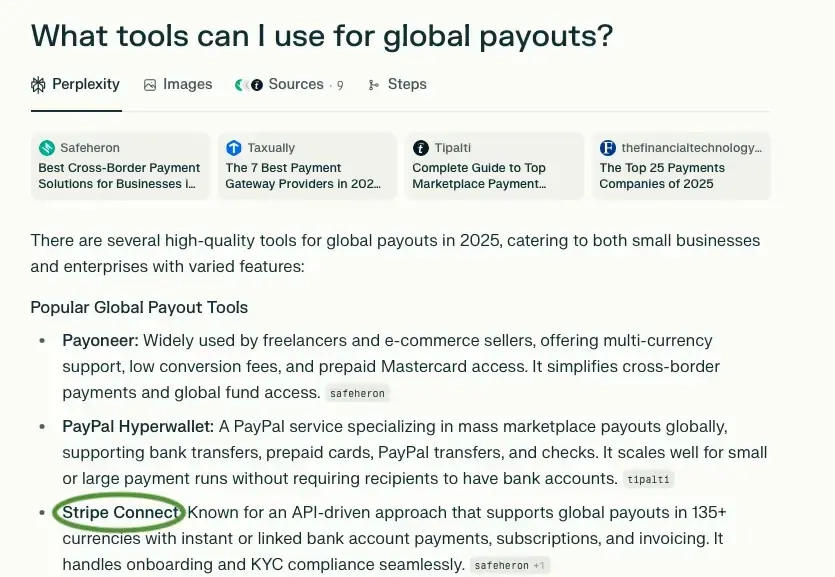835x577 pixels.
Task: Click the Taxually blue favicon
Action: (x=234, y=148)
